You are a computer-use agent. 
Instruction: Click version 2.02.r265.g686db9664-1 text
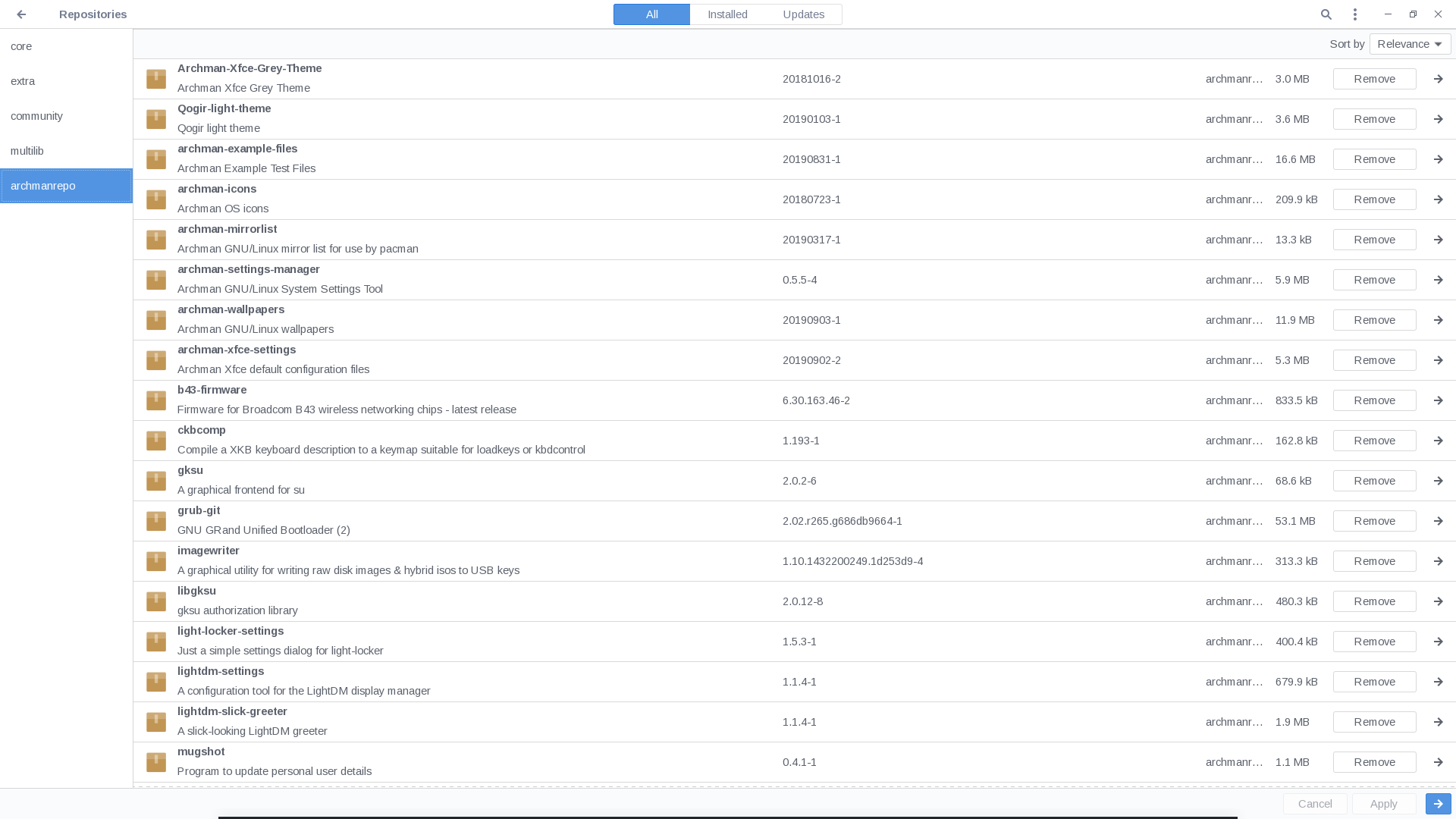tap(843, 521)
